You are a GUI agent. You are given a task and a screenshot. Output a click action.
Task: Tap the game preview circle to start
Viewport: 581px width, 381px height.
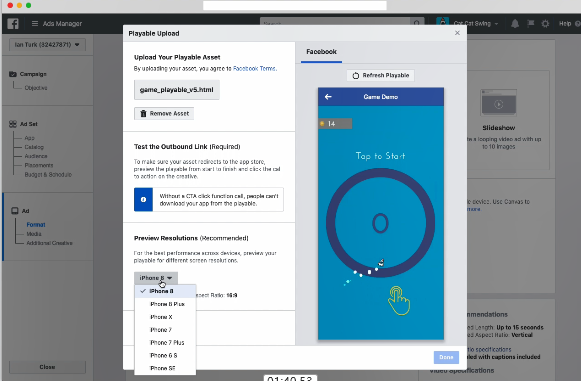point(381,223)
